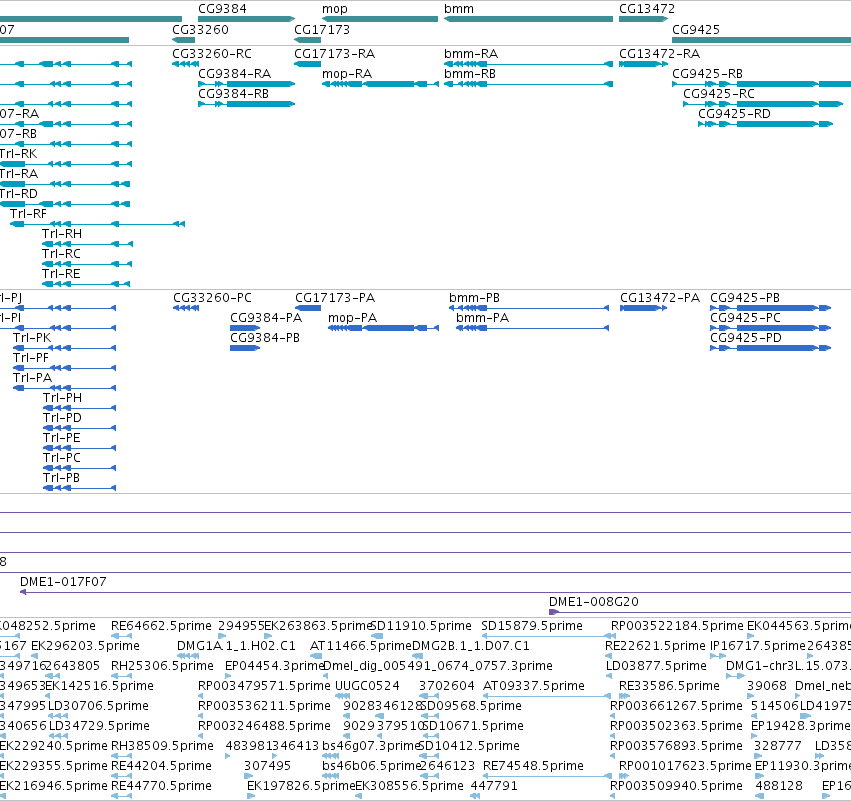Click EST label RE44770.5prime
The width and height of the screenshot is (851, 801).
(161, 787)
